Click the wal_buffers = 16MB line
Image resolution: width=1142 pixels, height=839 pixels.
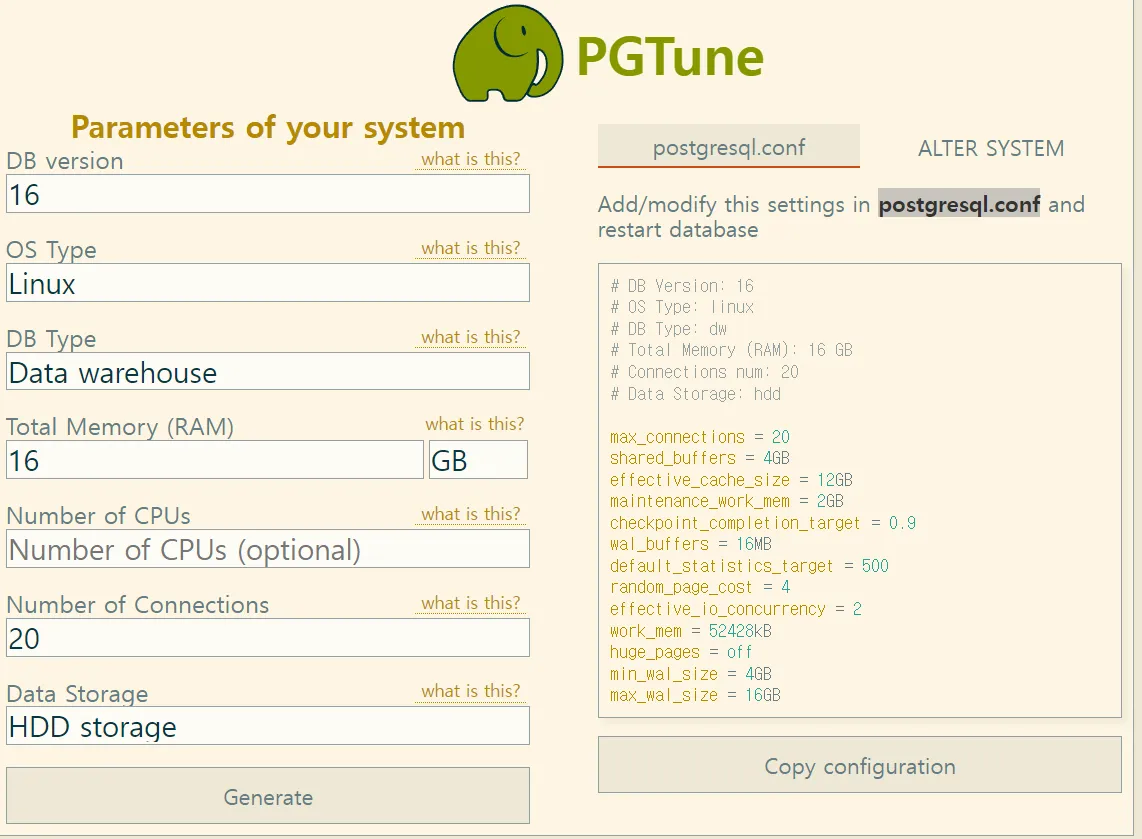tap(691, 544)
